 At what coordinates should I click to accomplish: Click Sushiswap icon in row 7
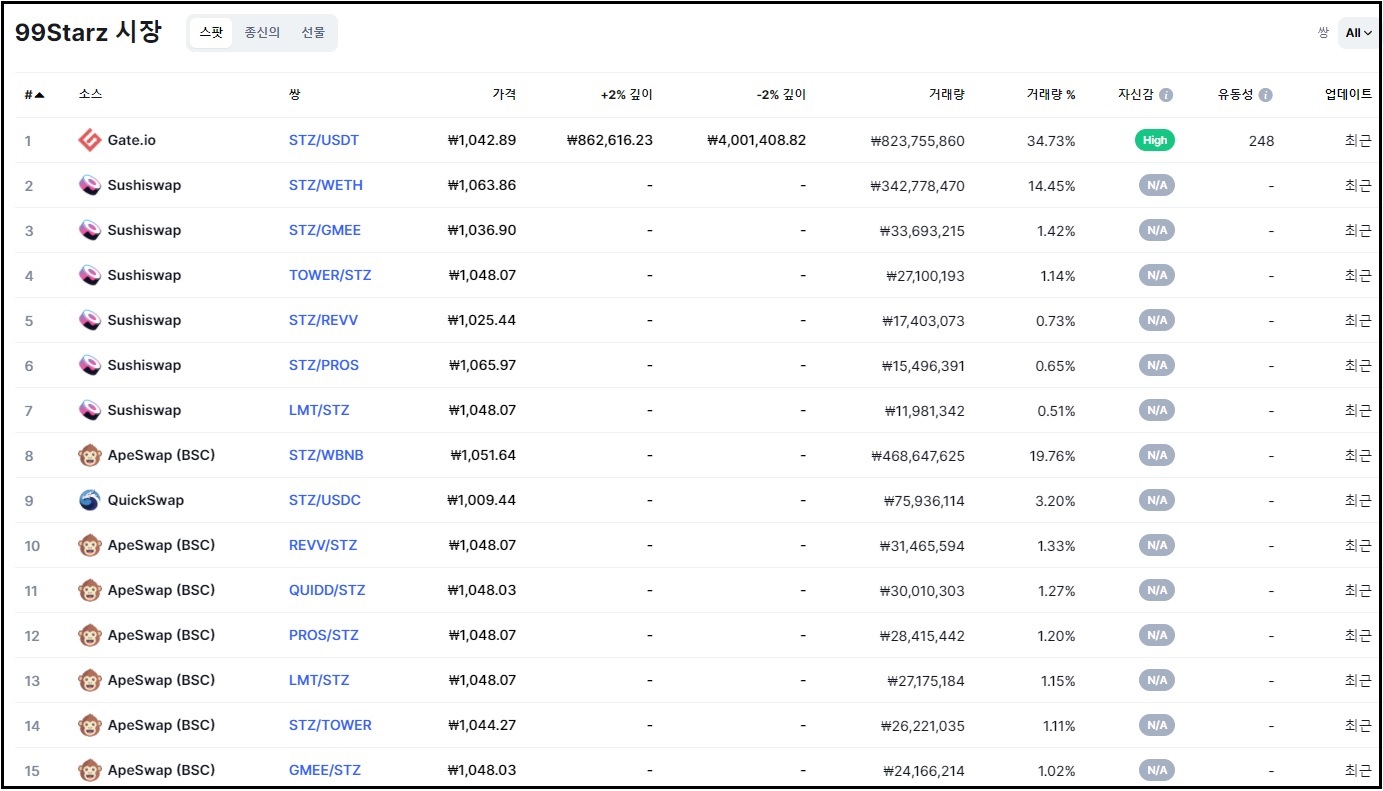(x=90, y=410)
